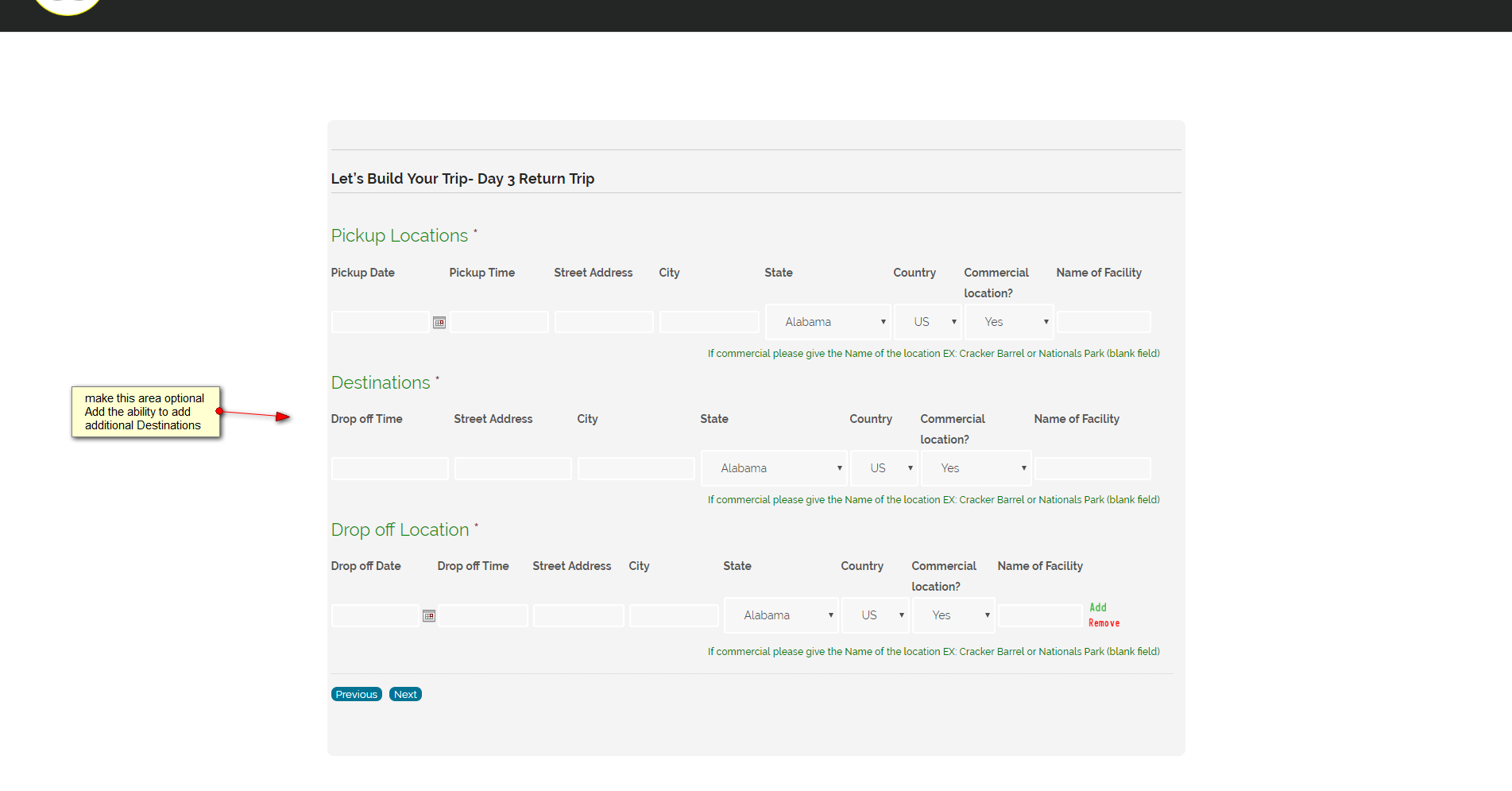Open the Destinations State dropdown
This screenshot has height=791, width=1512.
774,468
